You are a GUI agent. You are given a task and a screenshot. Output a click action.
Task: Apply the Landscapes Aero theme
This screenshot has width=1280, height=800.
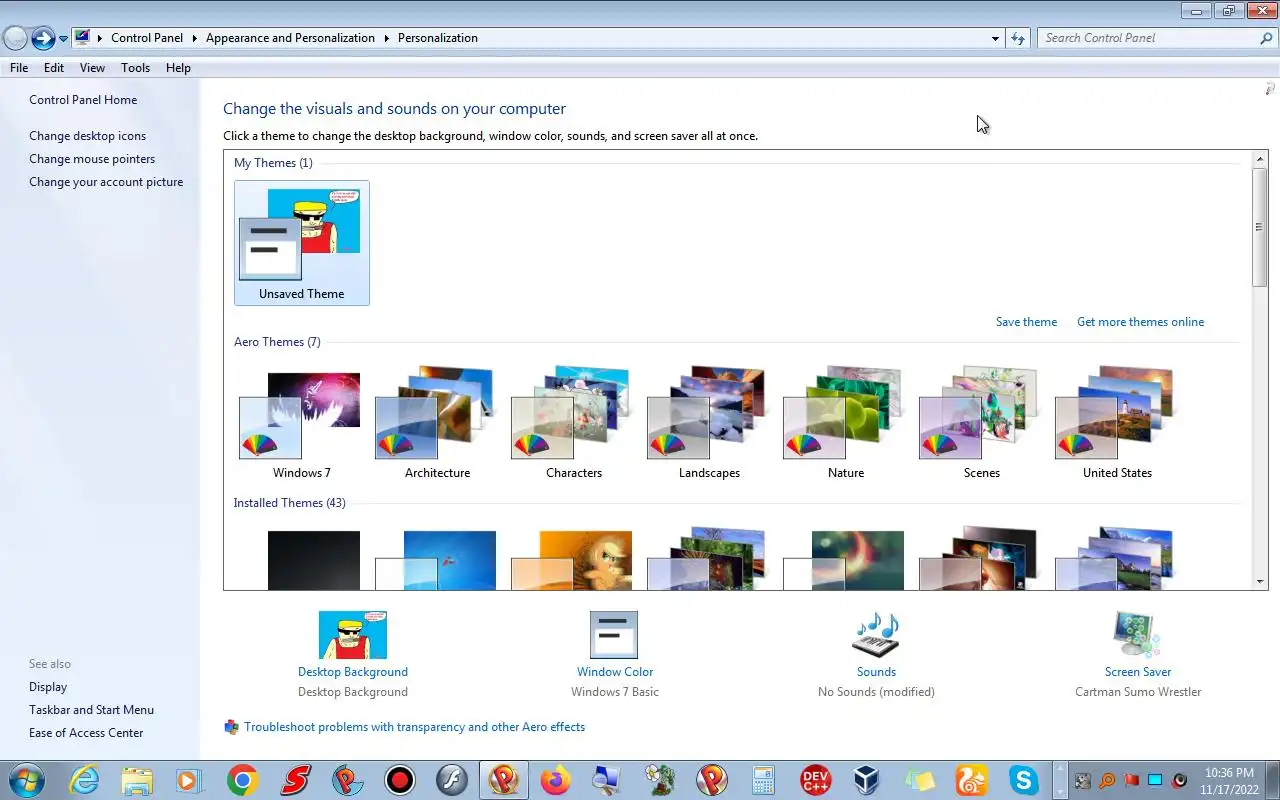[709, 423]
